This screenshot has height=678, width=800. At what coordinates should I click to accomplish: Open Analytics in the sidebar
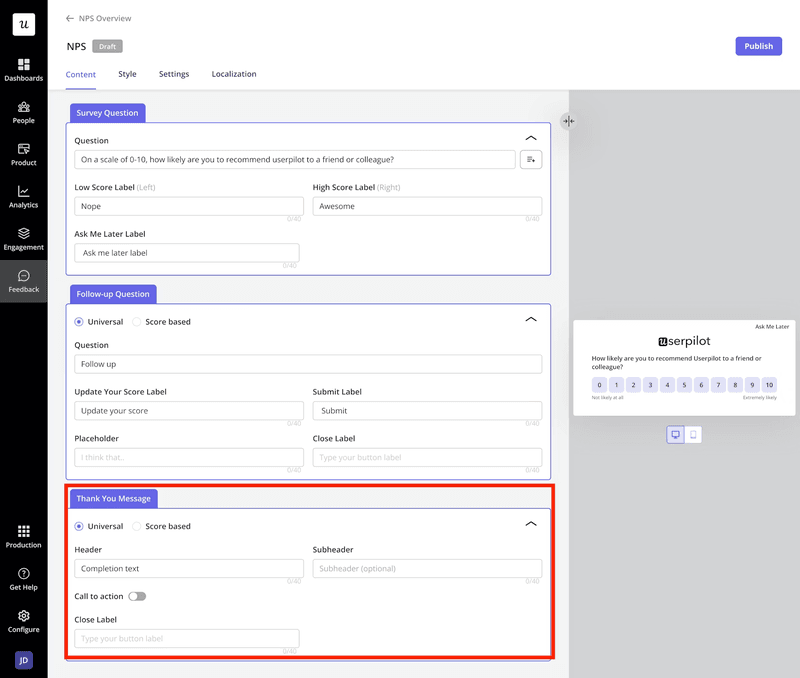[23, 196]
